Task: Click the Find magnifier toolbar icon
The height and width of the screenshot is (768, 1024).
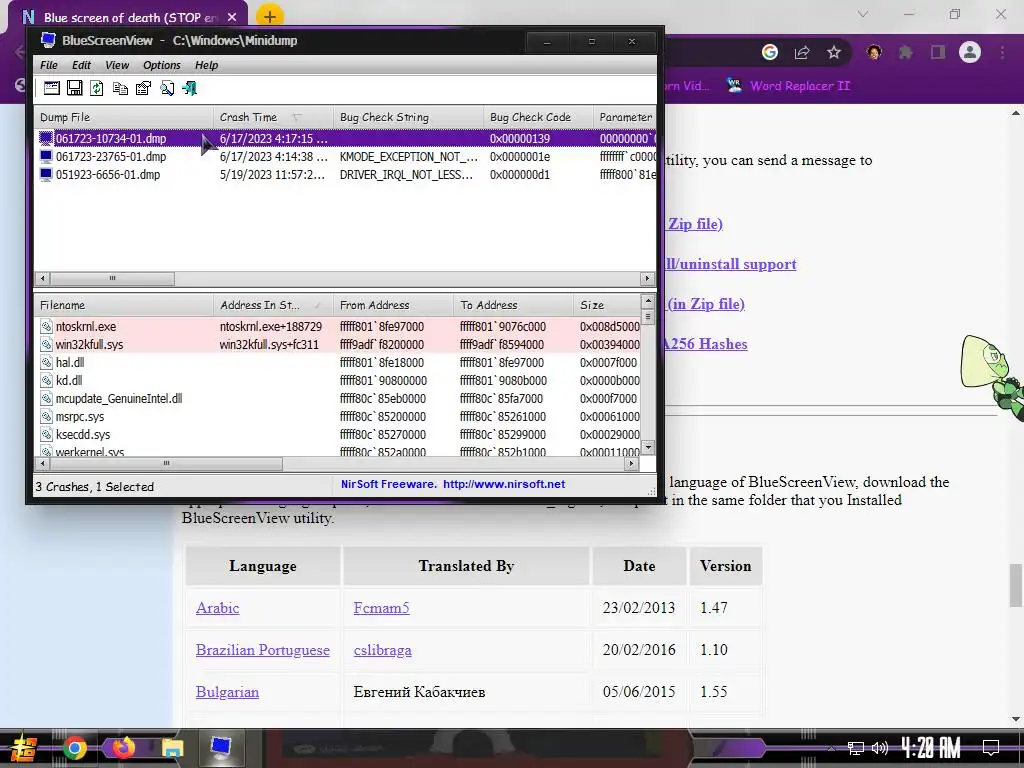Action: click(x=167, y=88)
